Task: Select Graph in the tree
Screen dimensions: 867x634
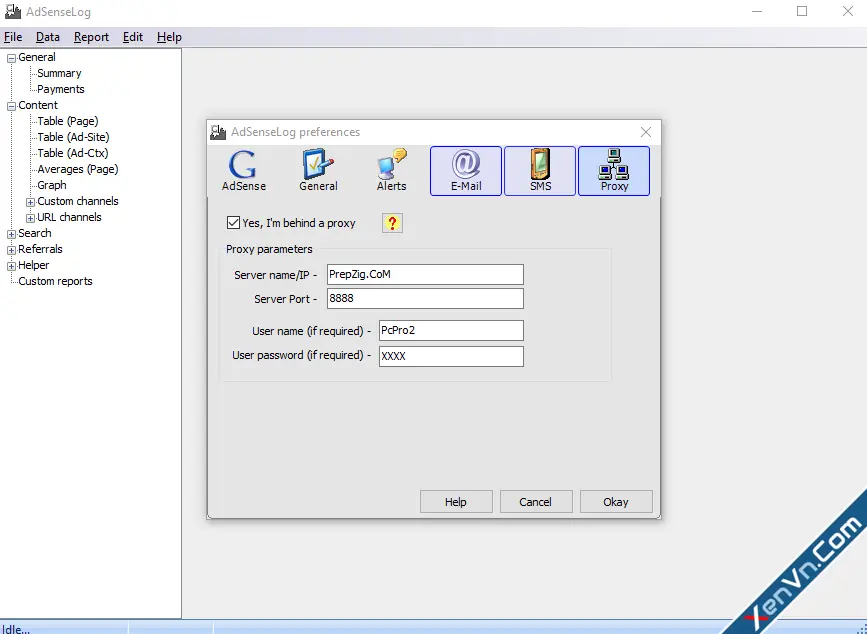Action: [52, 185]
